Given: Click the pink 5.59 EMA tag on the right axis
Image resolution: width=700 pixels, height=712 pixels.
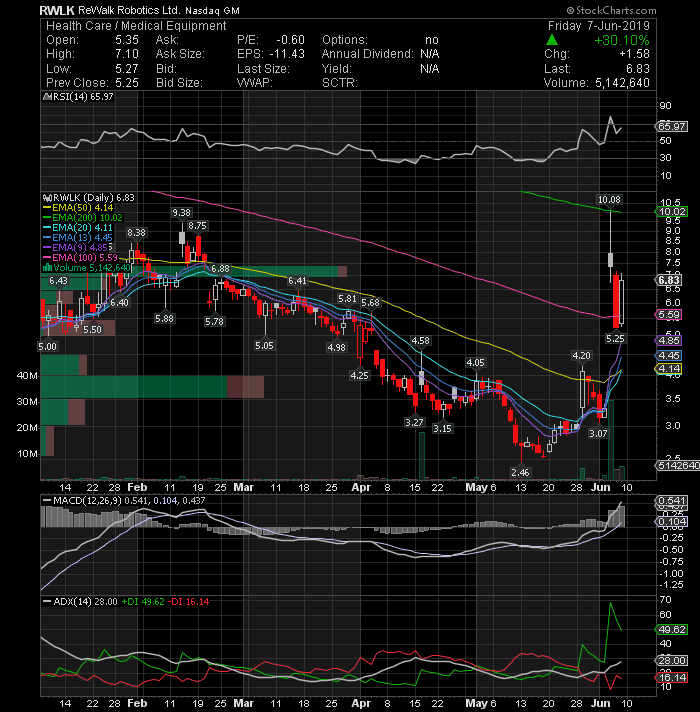Looking at the screenshot, I should coord(669,315).
